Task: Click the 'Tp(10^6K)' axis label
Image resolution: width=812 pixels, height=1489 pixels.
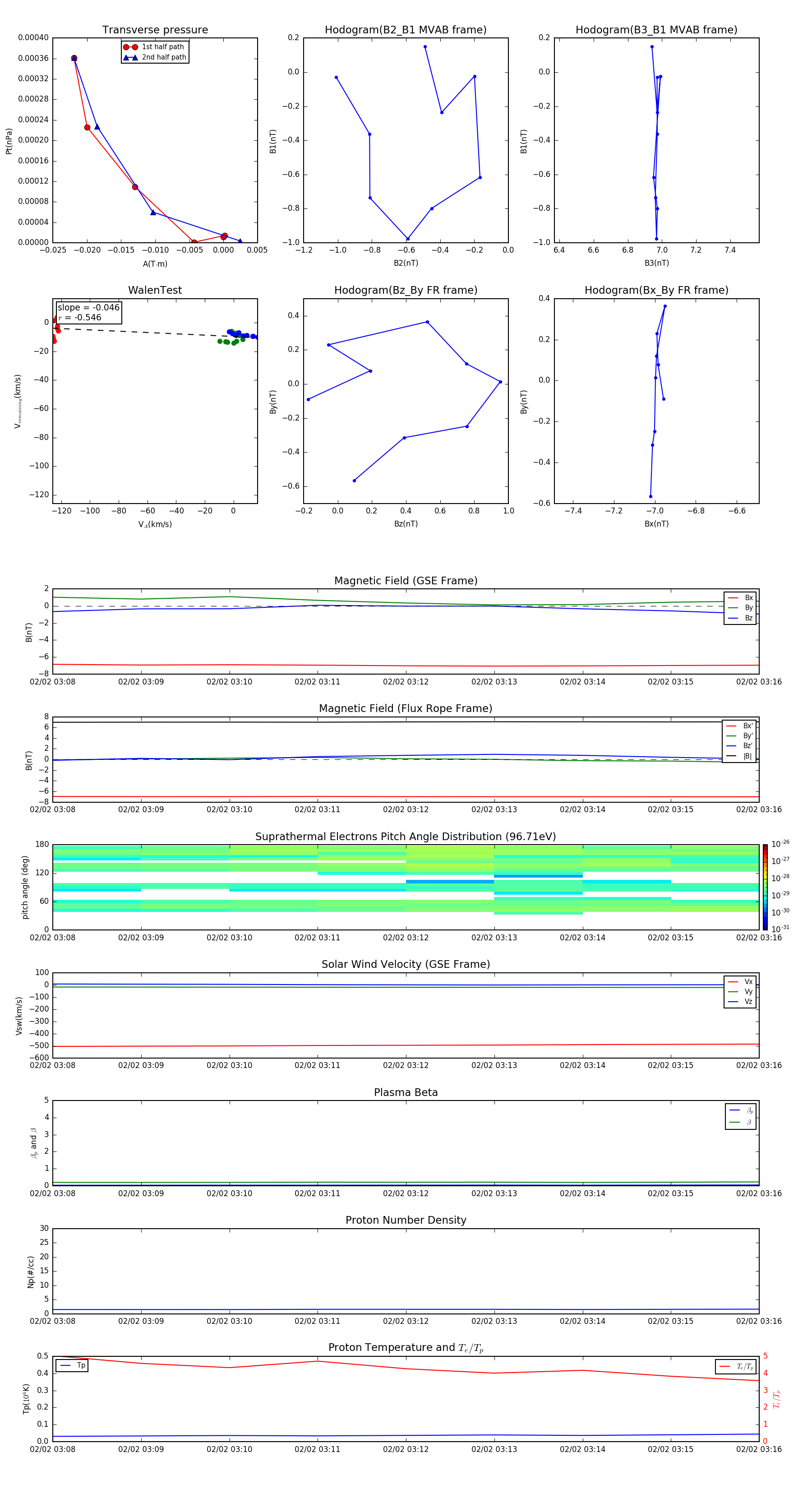Action: pos(27,1399)
